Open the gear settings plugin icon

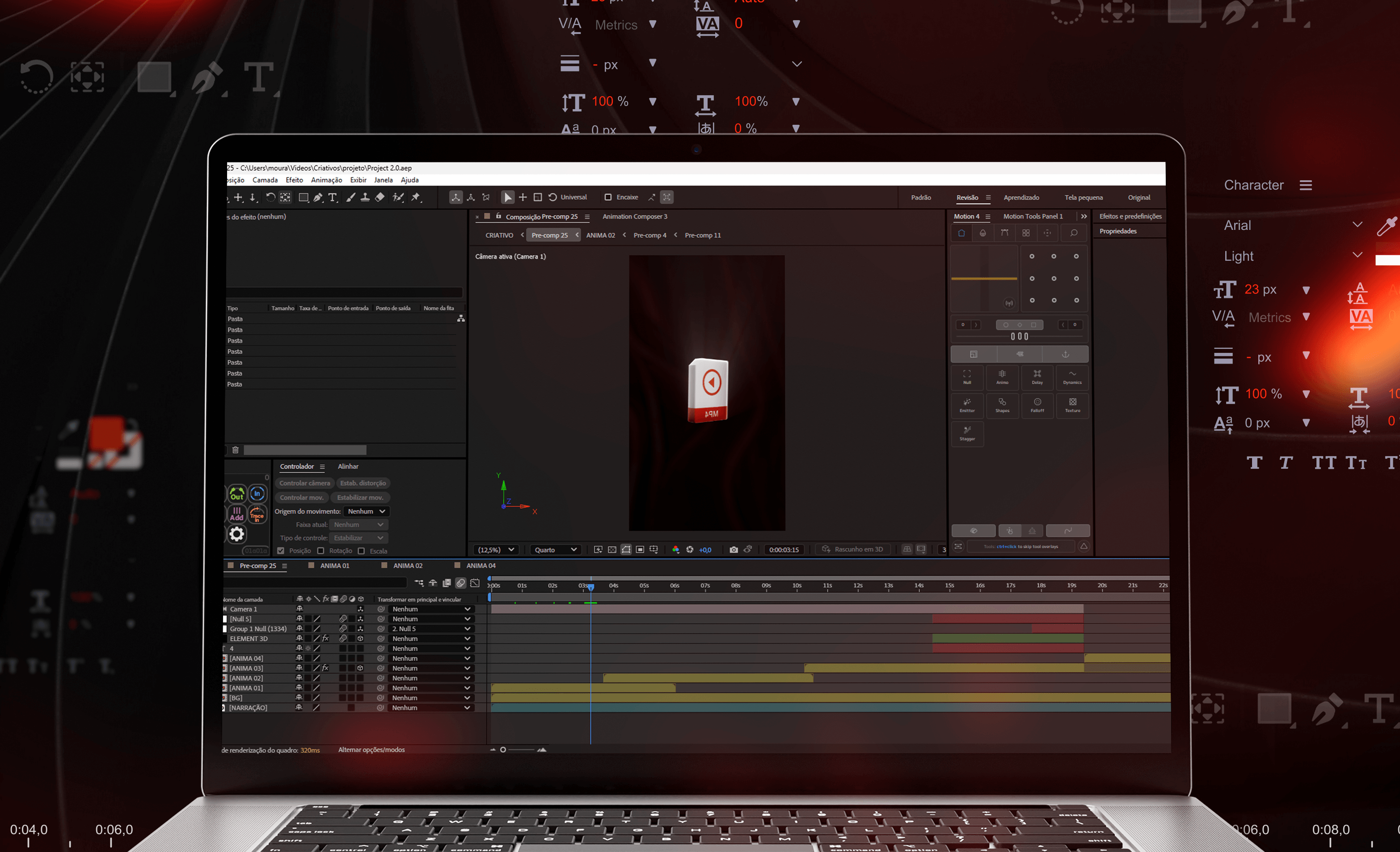coord(237,534)
